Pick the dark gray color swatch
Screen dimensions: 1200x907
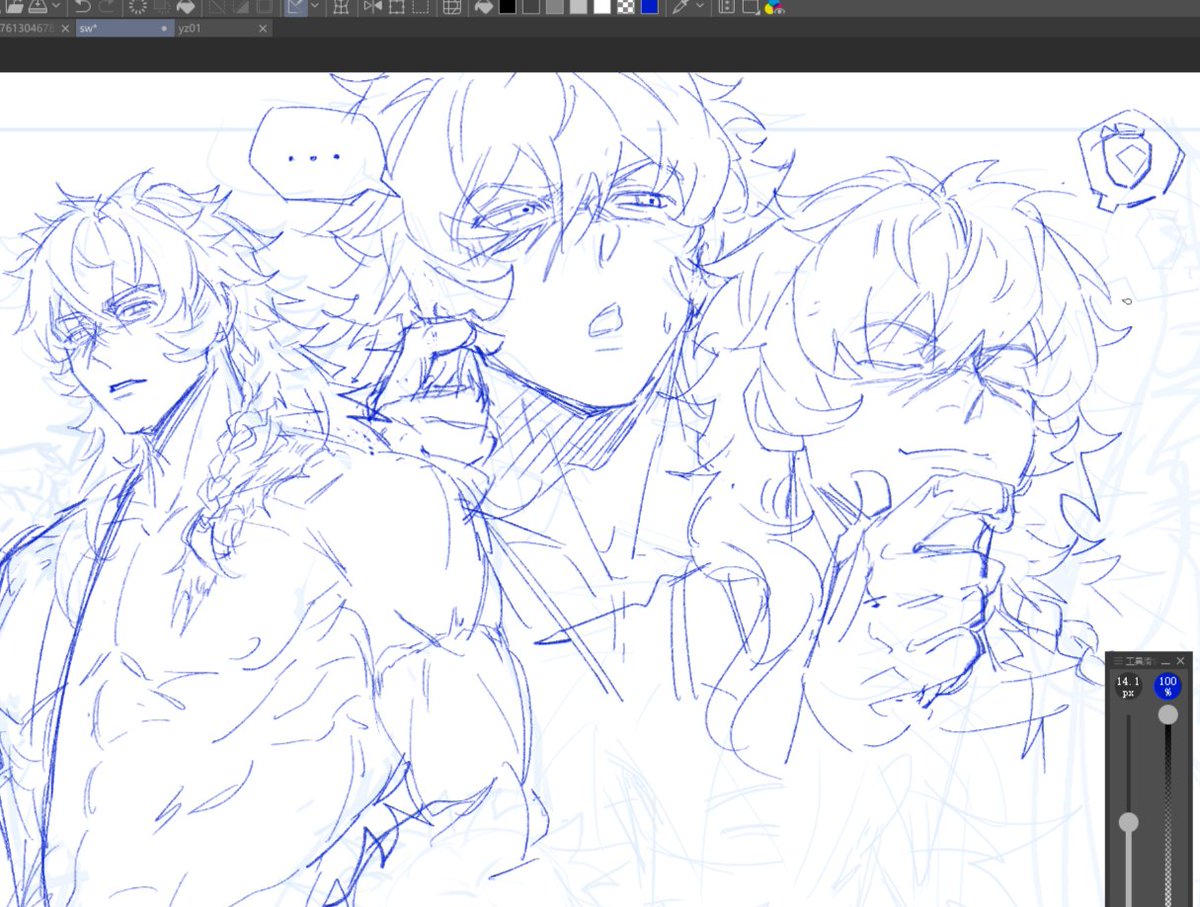tap(531, 7)
